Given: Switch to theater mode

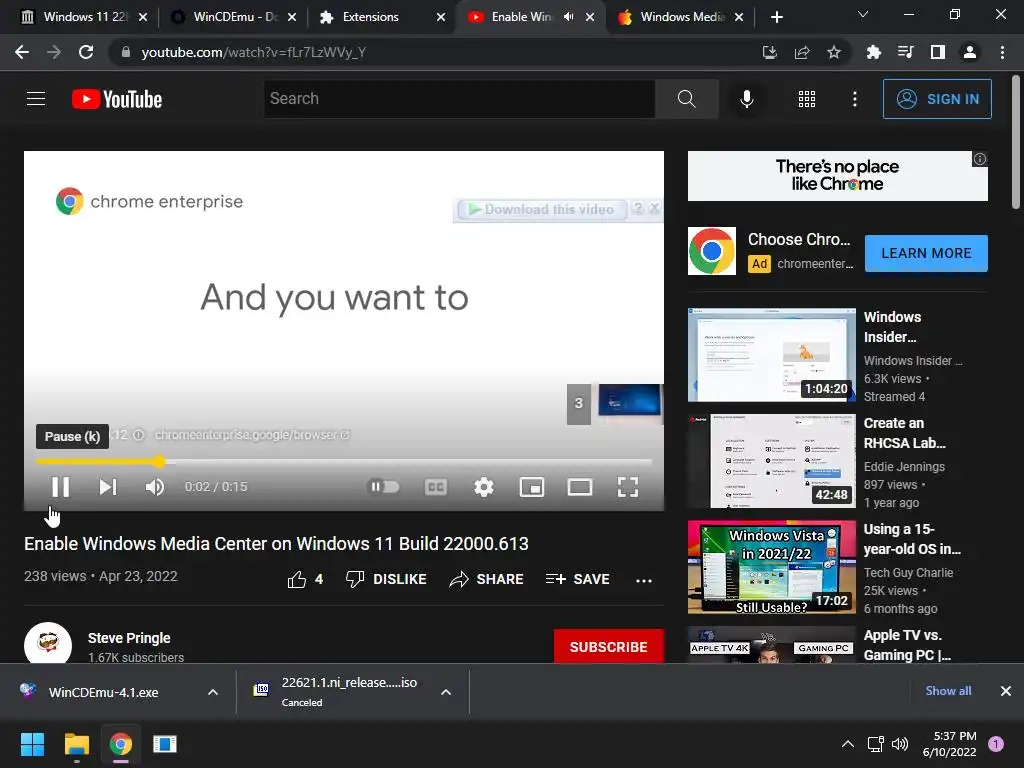Looking at the screenshot, I should click(x=580, y=487).
